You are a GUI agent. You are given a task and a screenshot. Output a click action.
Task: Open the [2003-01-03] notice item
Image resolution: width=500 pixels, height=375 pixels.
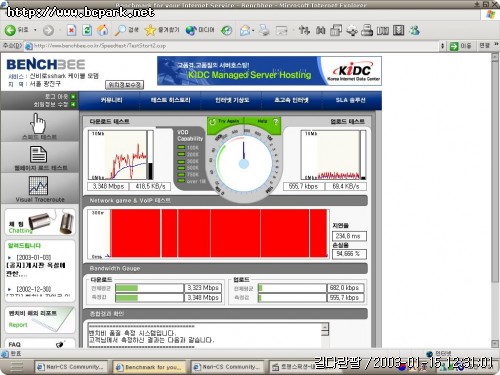click(x=37, y=265)
